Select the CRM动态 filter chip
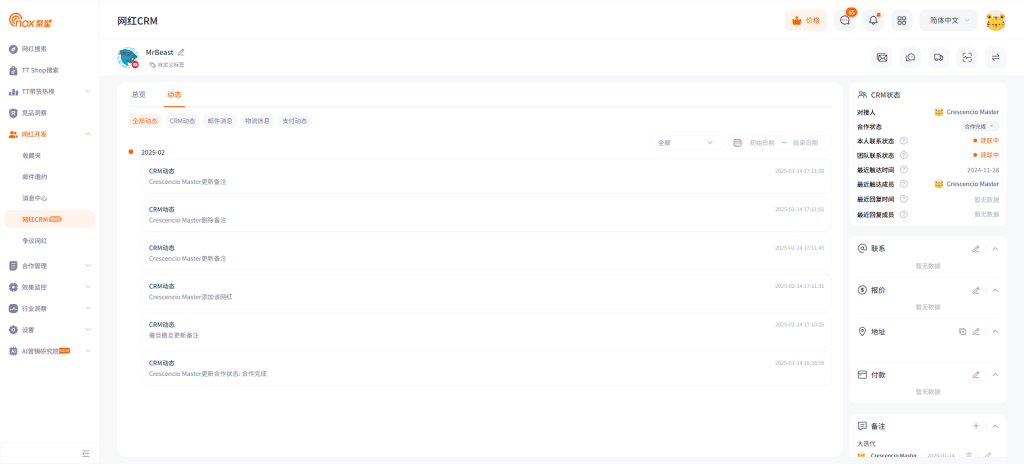Viewport: 1024px width, 464px height. (x=182, y=121)
